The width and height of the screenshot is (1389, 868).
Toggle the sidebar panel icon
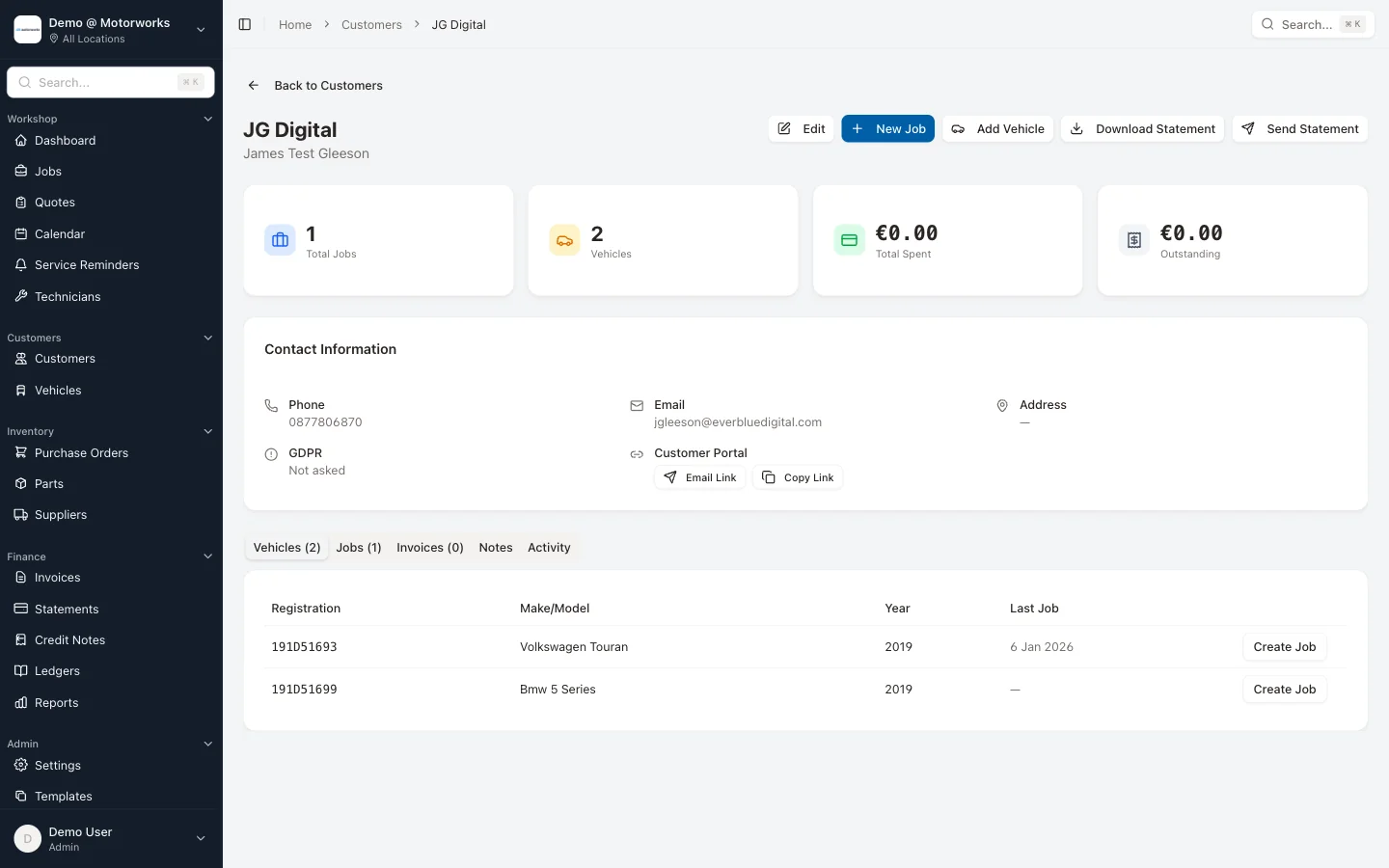pyautogui.click(x=245, y=24)
